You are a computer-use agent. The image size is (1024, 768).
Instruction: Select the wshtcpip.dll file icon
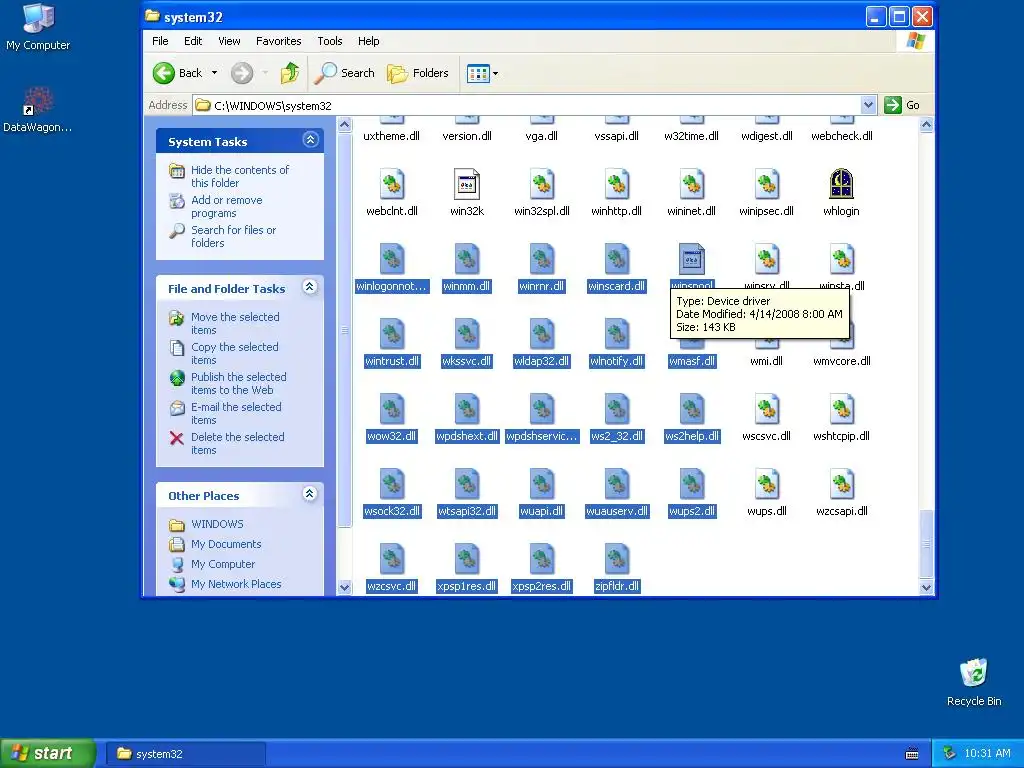pyautogui.click(x=842, y=410)
